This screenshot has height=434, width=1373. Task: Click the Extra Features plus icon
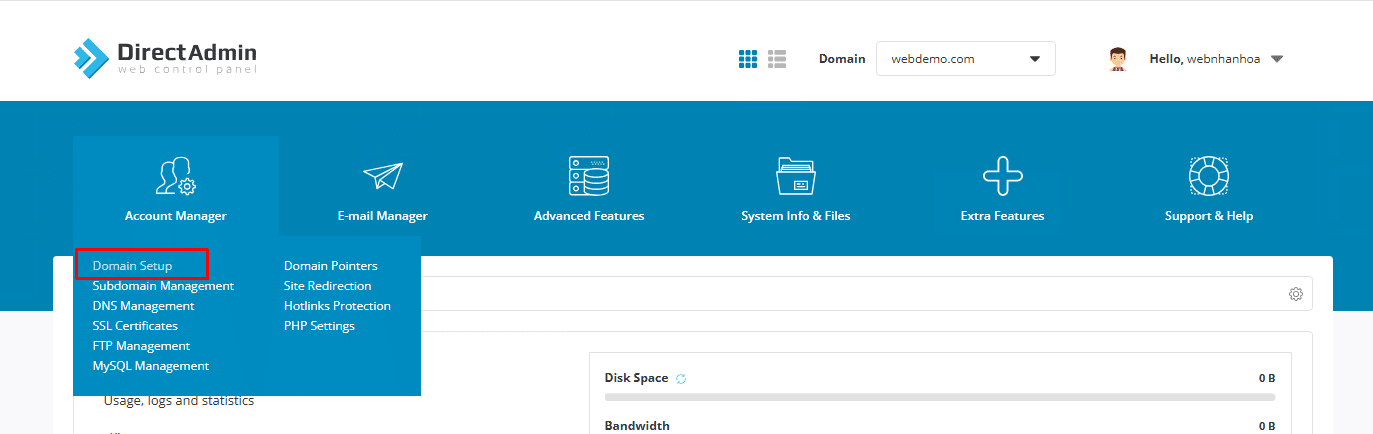[x=1002, y=176]
